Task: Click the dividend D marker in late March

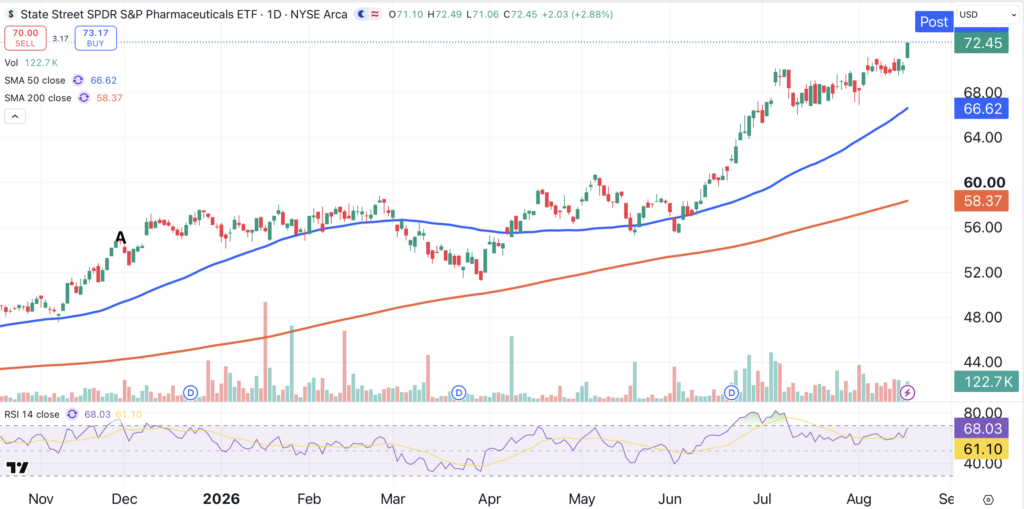Action: click(x=459, y=393)
